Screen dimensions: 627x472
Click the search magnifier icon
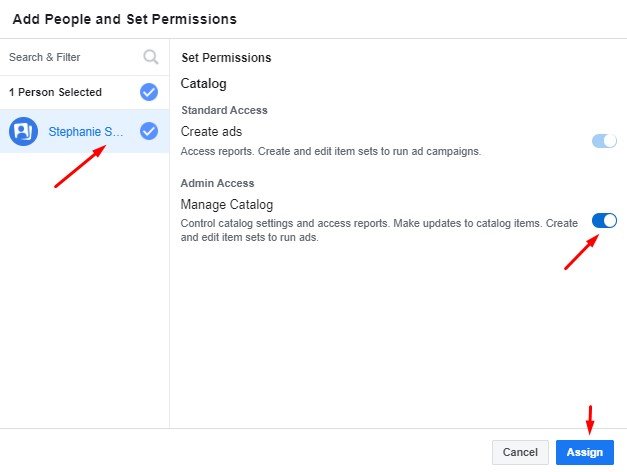pos(151,57)
